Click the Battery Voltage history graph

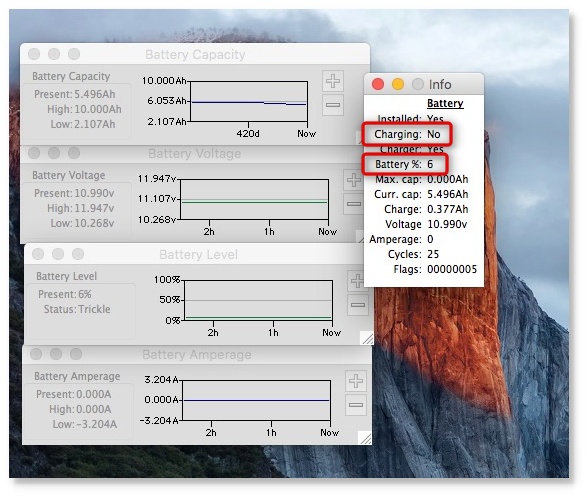tap(255, 199)
